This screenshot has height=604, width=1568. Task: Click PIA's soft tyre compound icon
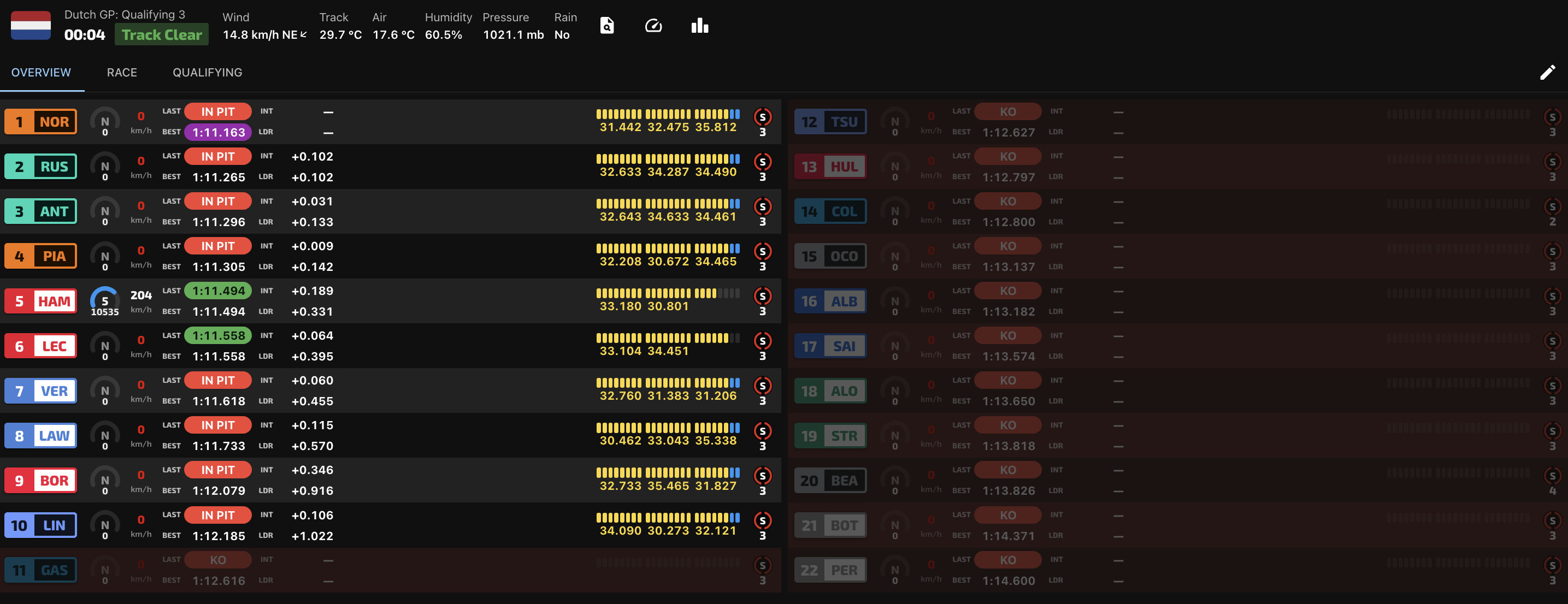(x=763, y=251)
